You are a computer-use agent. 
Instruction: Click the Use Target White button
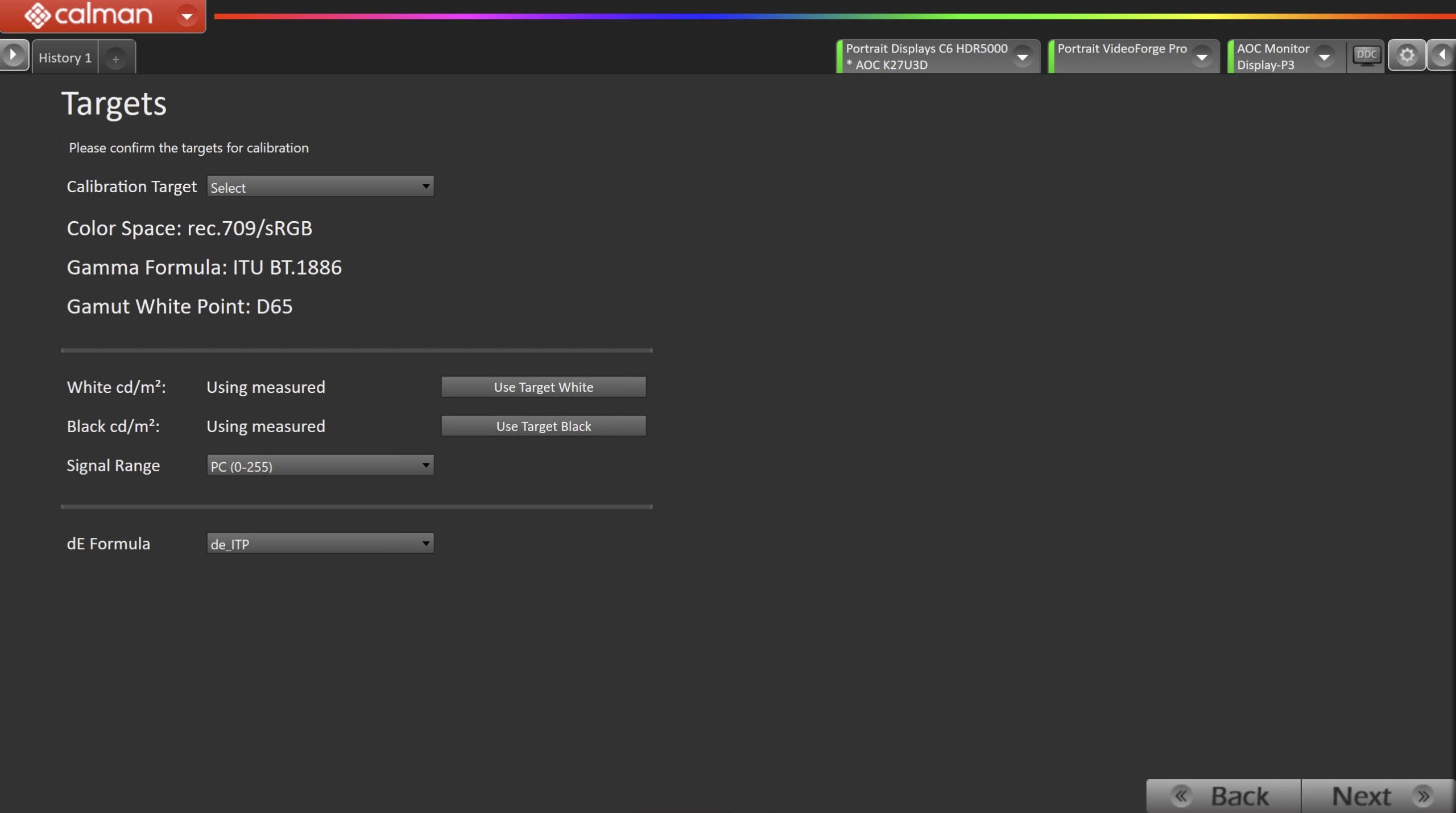tap(543, 387)
